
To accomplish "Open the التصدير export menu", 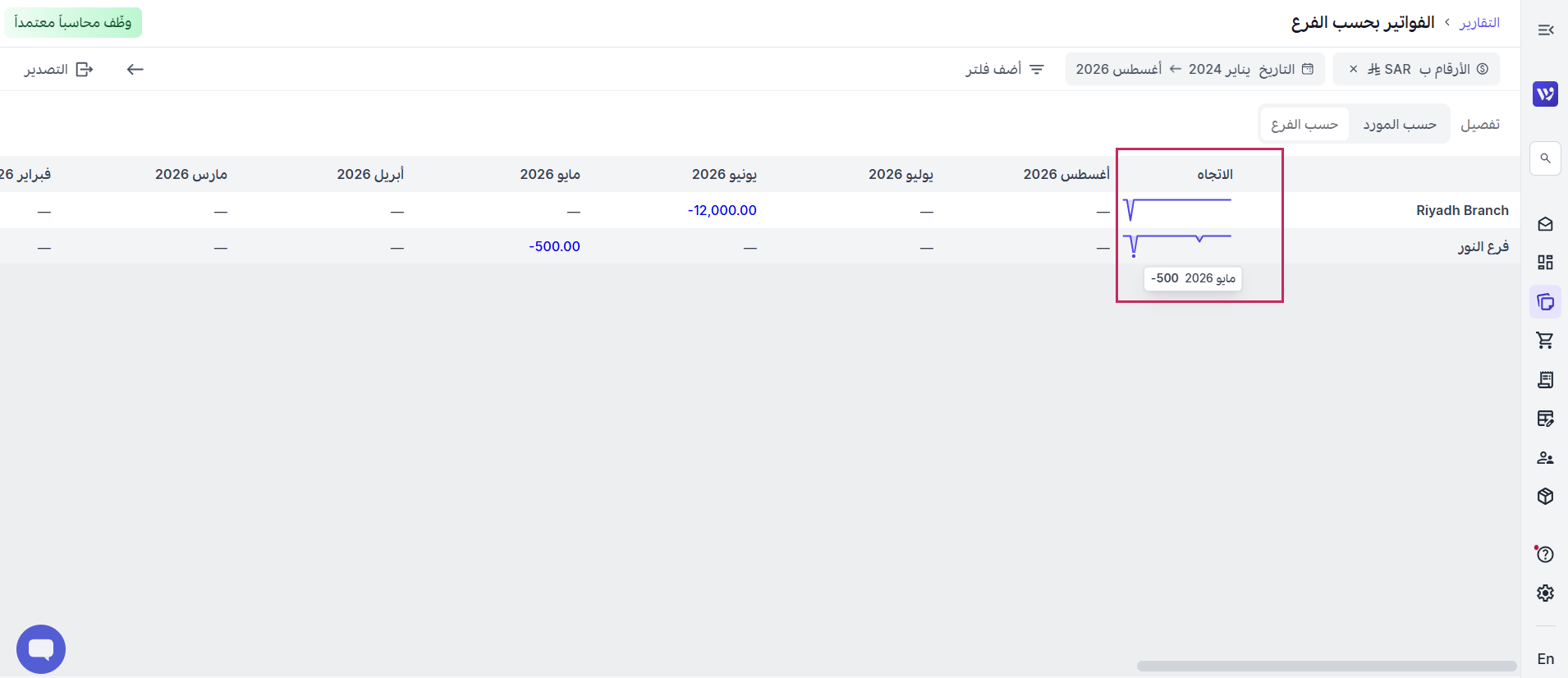I will click(x=58, y=69).
